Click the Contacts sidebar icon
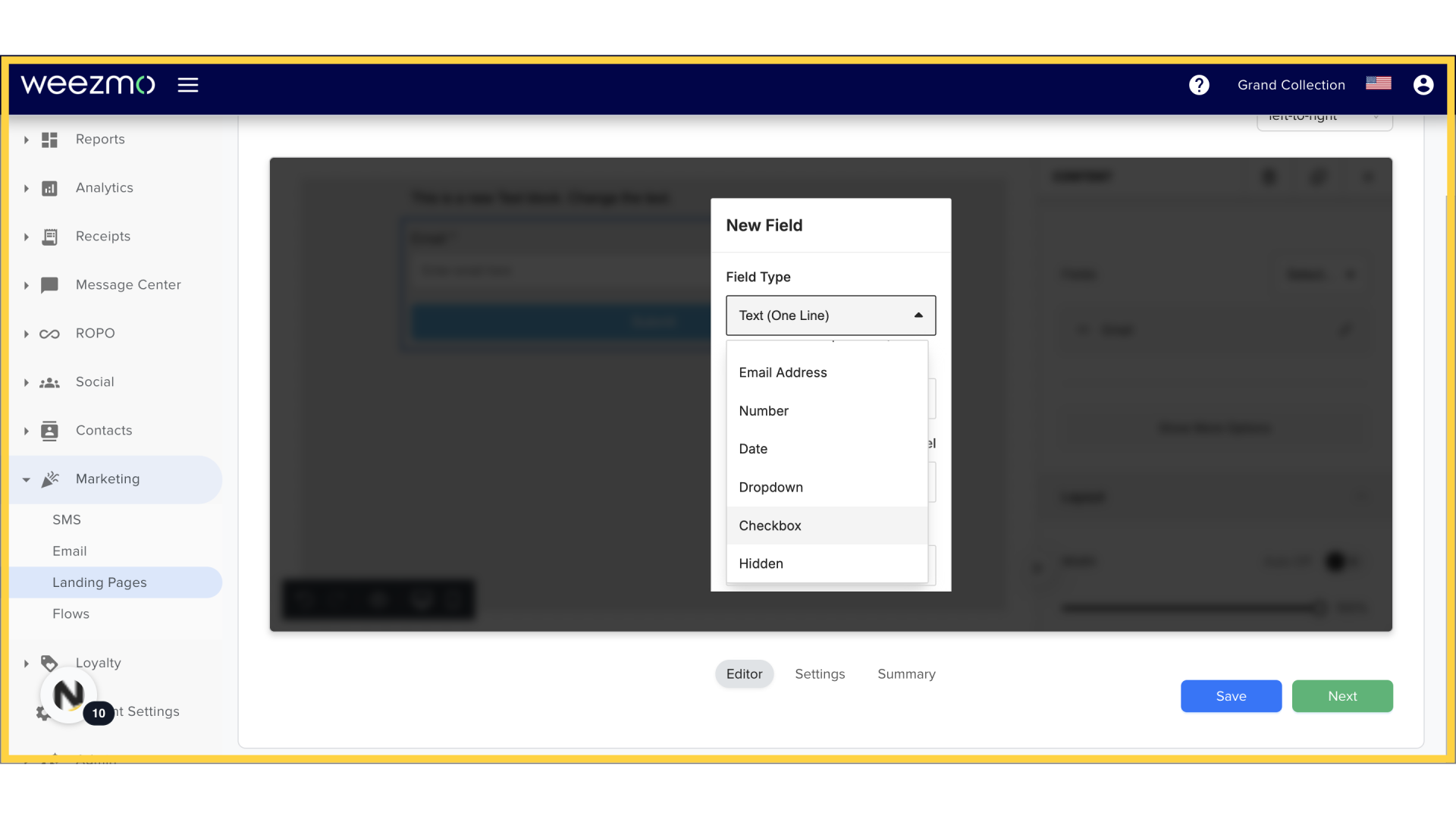 click(49, 430)
